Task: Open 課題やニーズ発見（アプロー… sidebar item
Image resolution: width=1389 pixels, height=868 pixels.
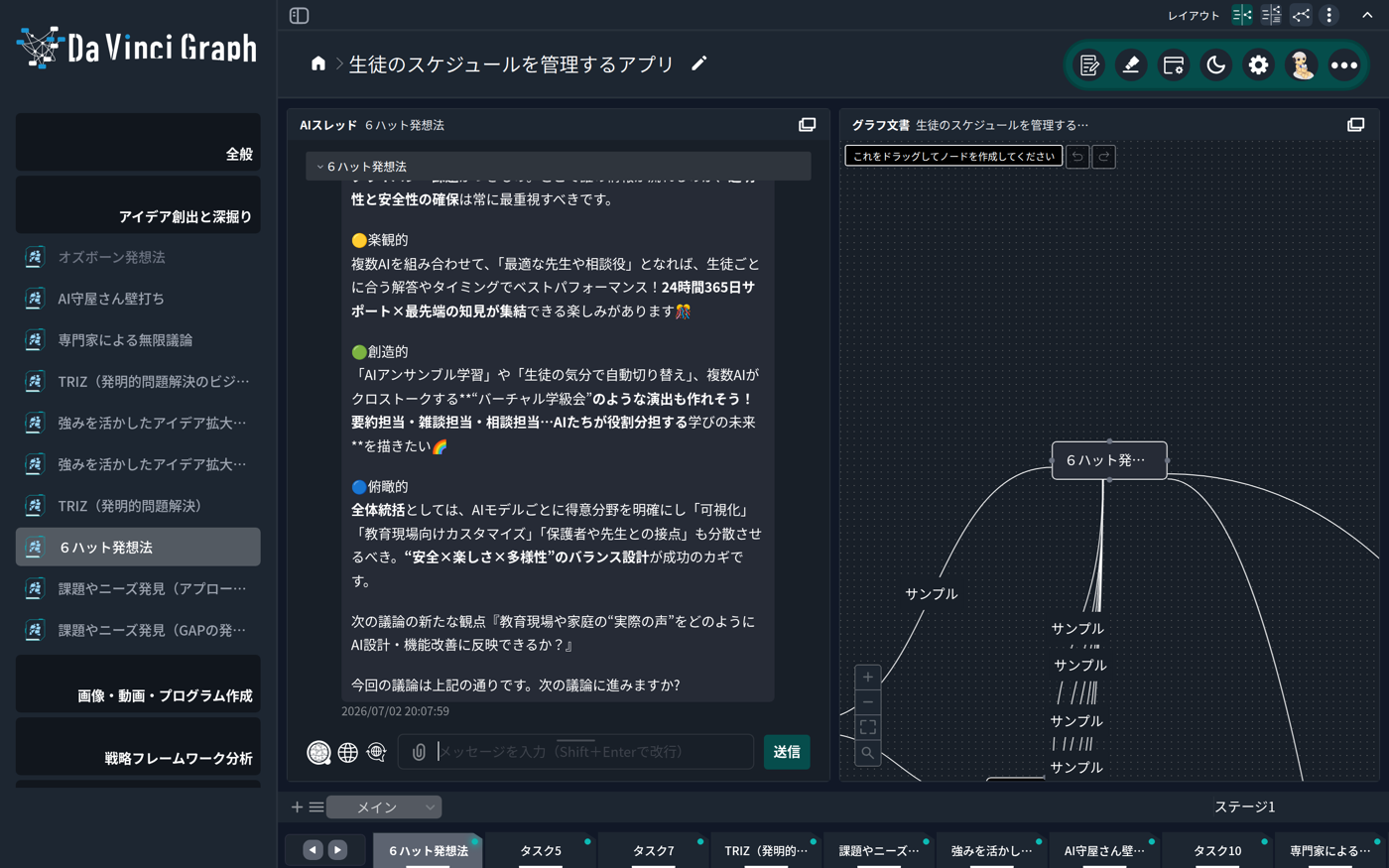Action: click(138, 588)
